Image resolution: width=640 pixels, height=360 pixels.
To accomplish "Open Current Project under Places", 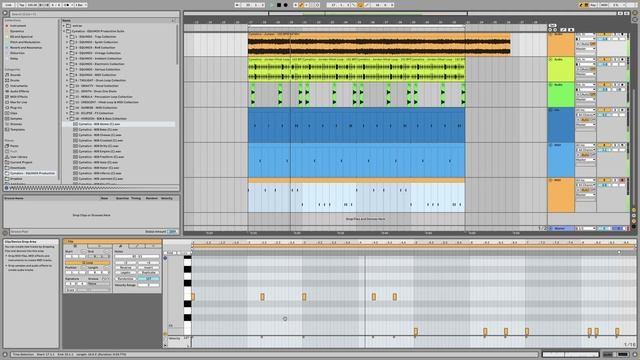I will click(x=21, y=162).
